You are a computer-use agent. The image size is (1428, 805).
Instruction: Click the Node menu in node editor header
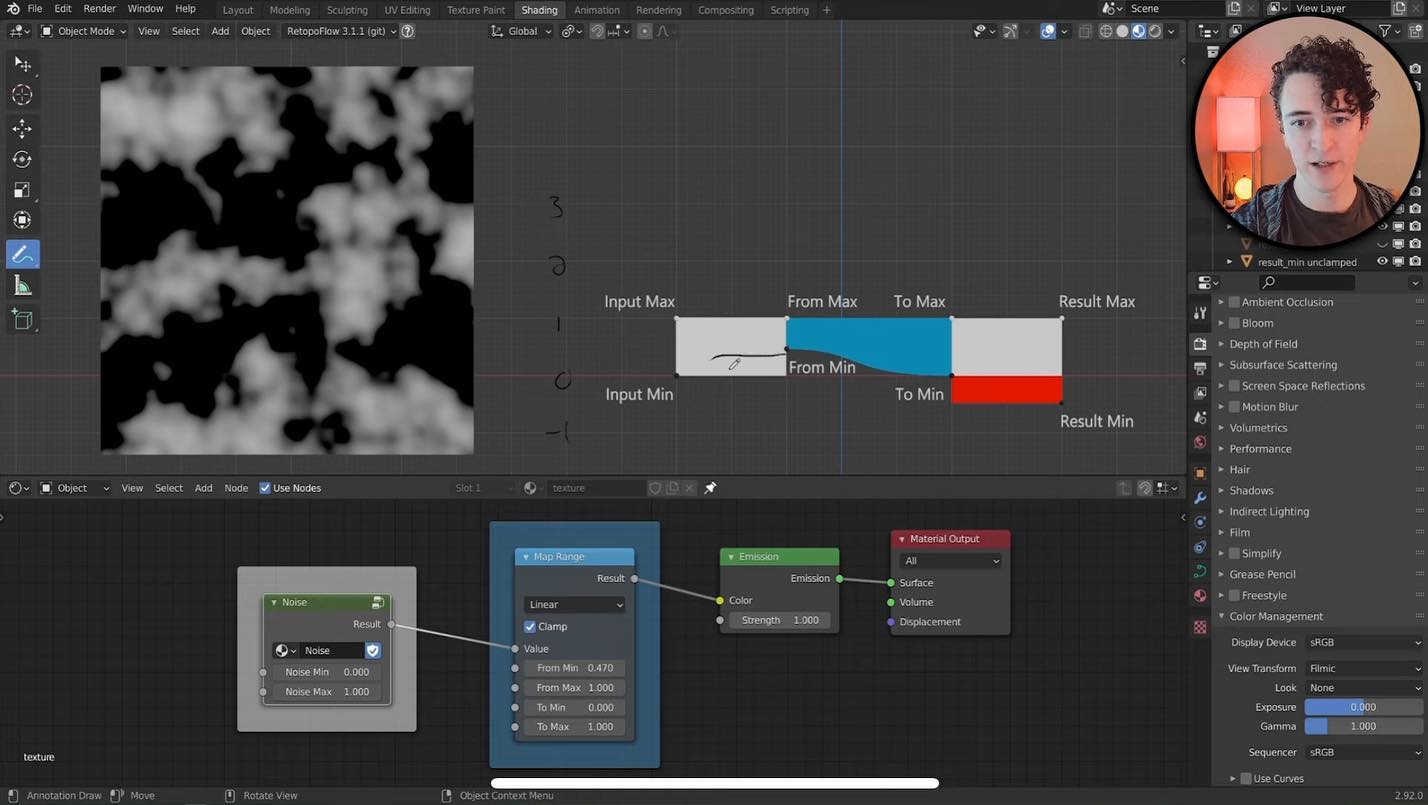point(236,488)
